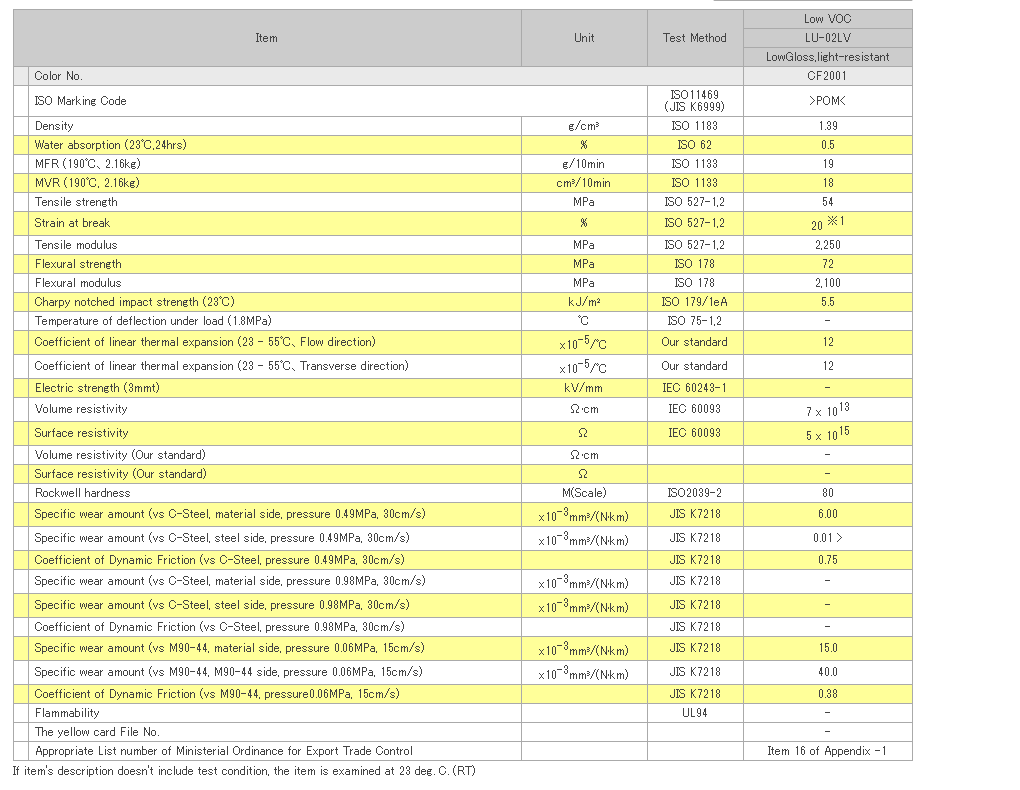
Task: Click the "ISO 179/1eA" test method cell
Action: pos(694,302)
